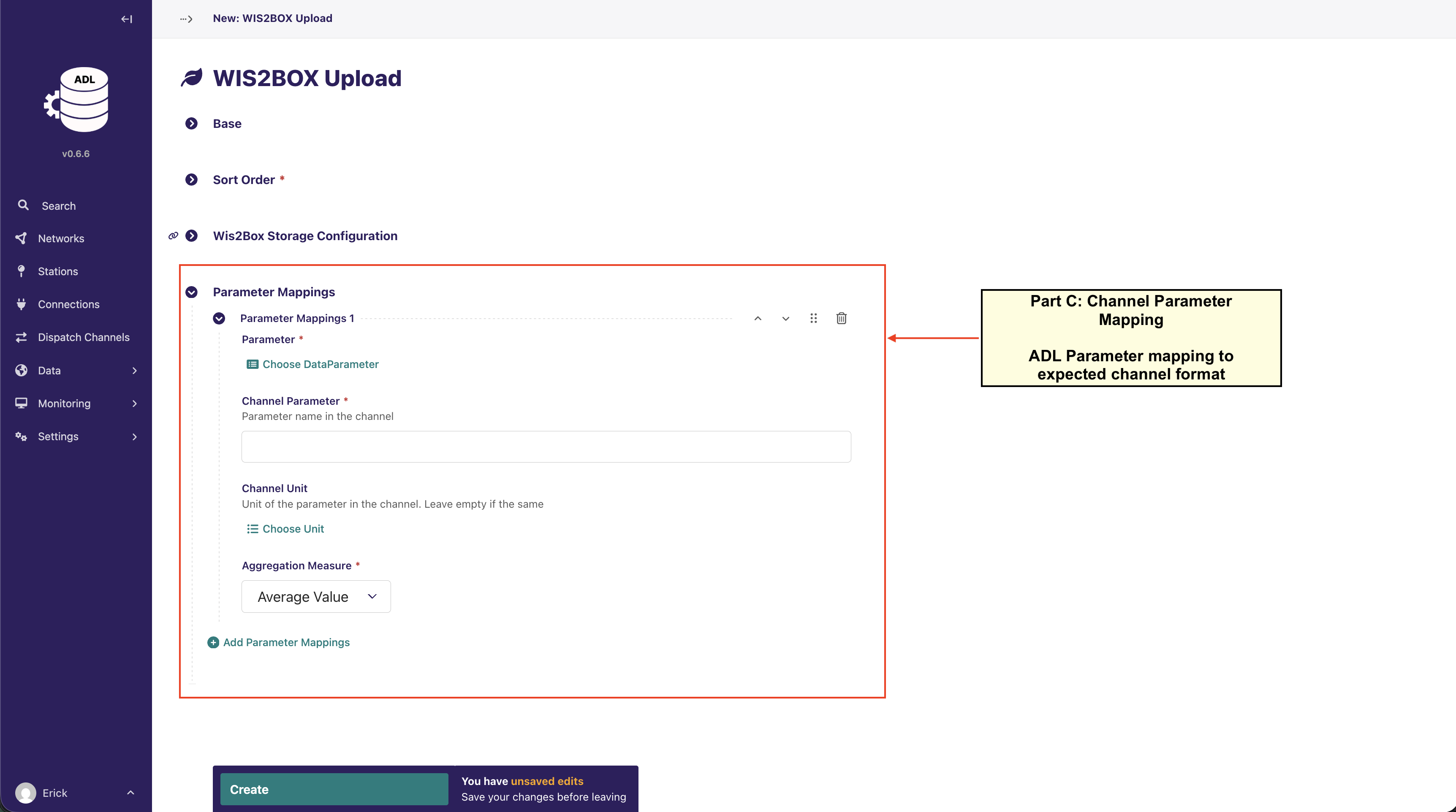Click the Parameter Mappings 1 heading text
1456x812 pixels.
(x=297, y=318)
